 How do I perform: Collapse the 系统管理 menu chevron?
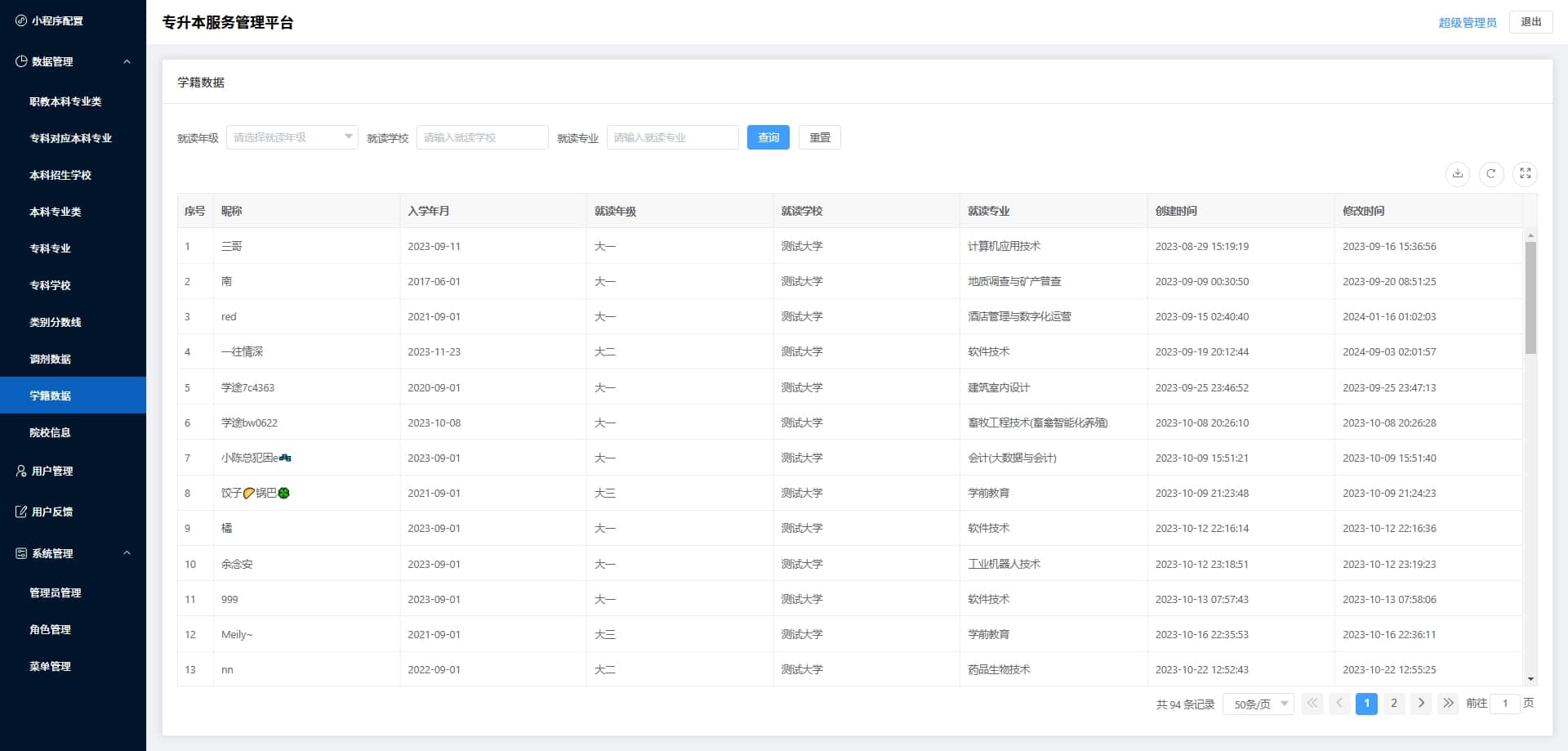127,553
